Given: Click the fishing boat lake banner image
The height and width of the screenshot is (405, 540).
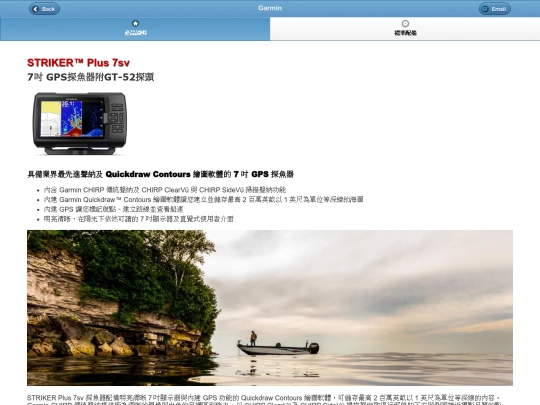Looking at the screenshot, I should pos(270,308).
